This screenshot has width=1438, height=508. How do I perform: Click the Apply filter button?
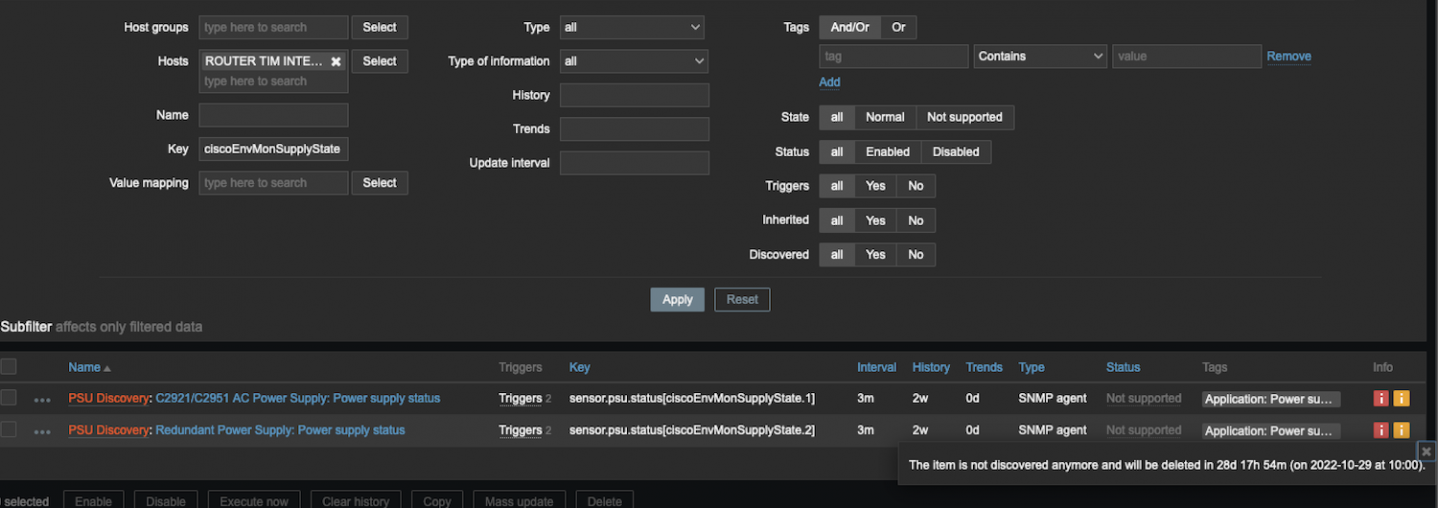[x=677, y=299]
